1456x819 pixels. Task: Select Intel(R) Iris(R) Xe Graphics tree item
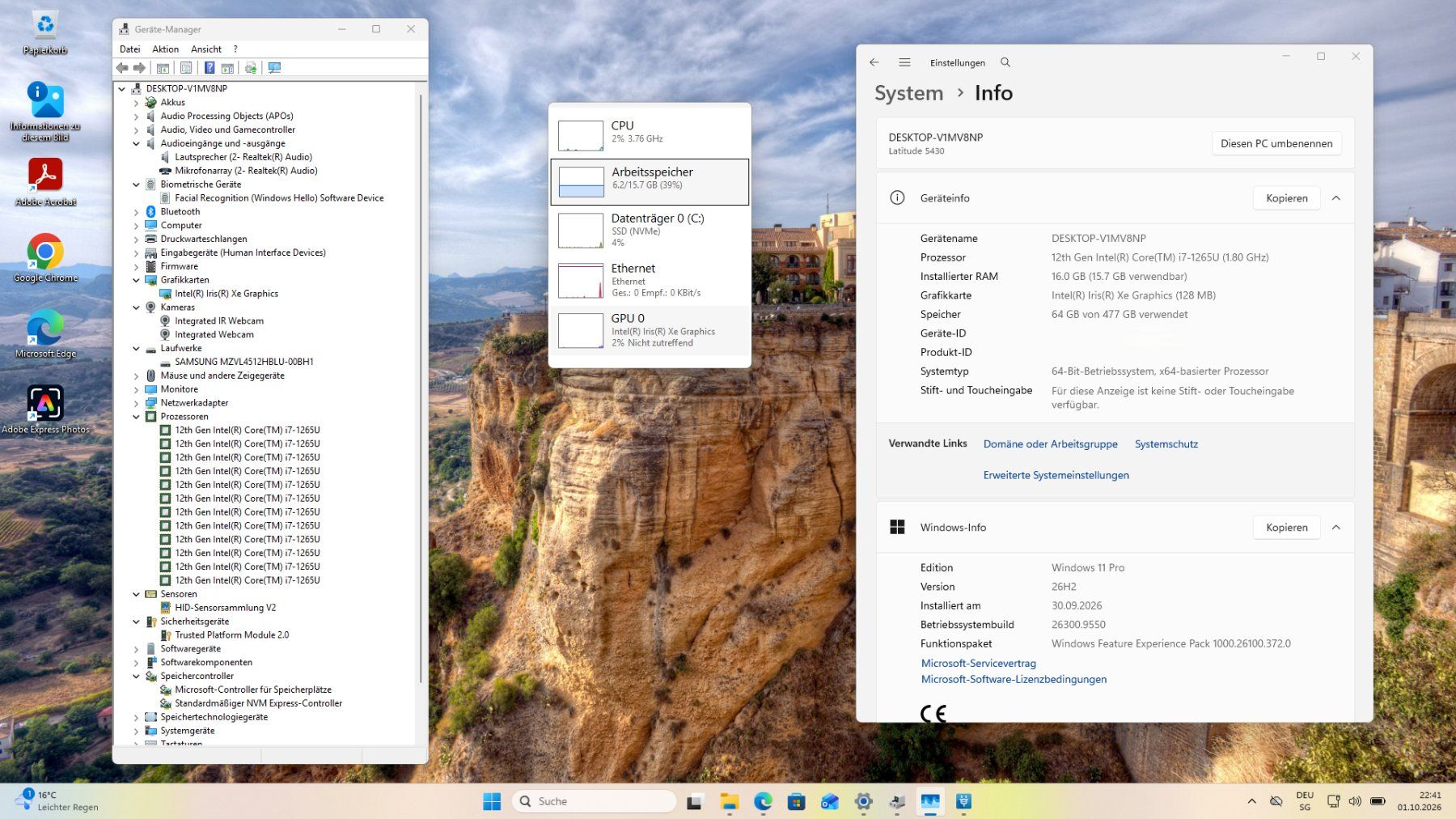(226, 294)
